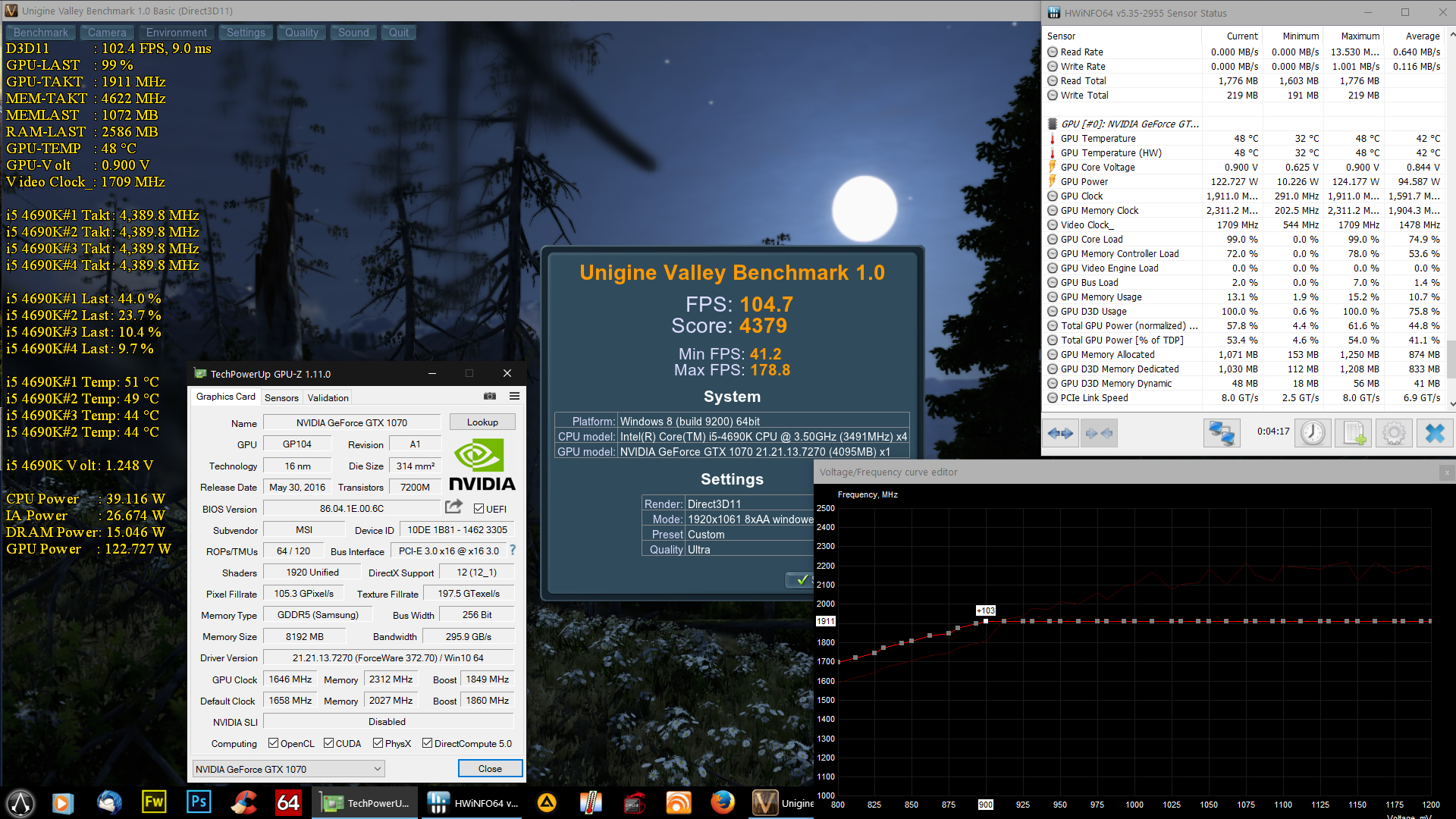Screen dimensions: 1456x819
Task: Open the Camera menu in Valley Benchmark
Action: click(x=107, y=33)
